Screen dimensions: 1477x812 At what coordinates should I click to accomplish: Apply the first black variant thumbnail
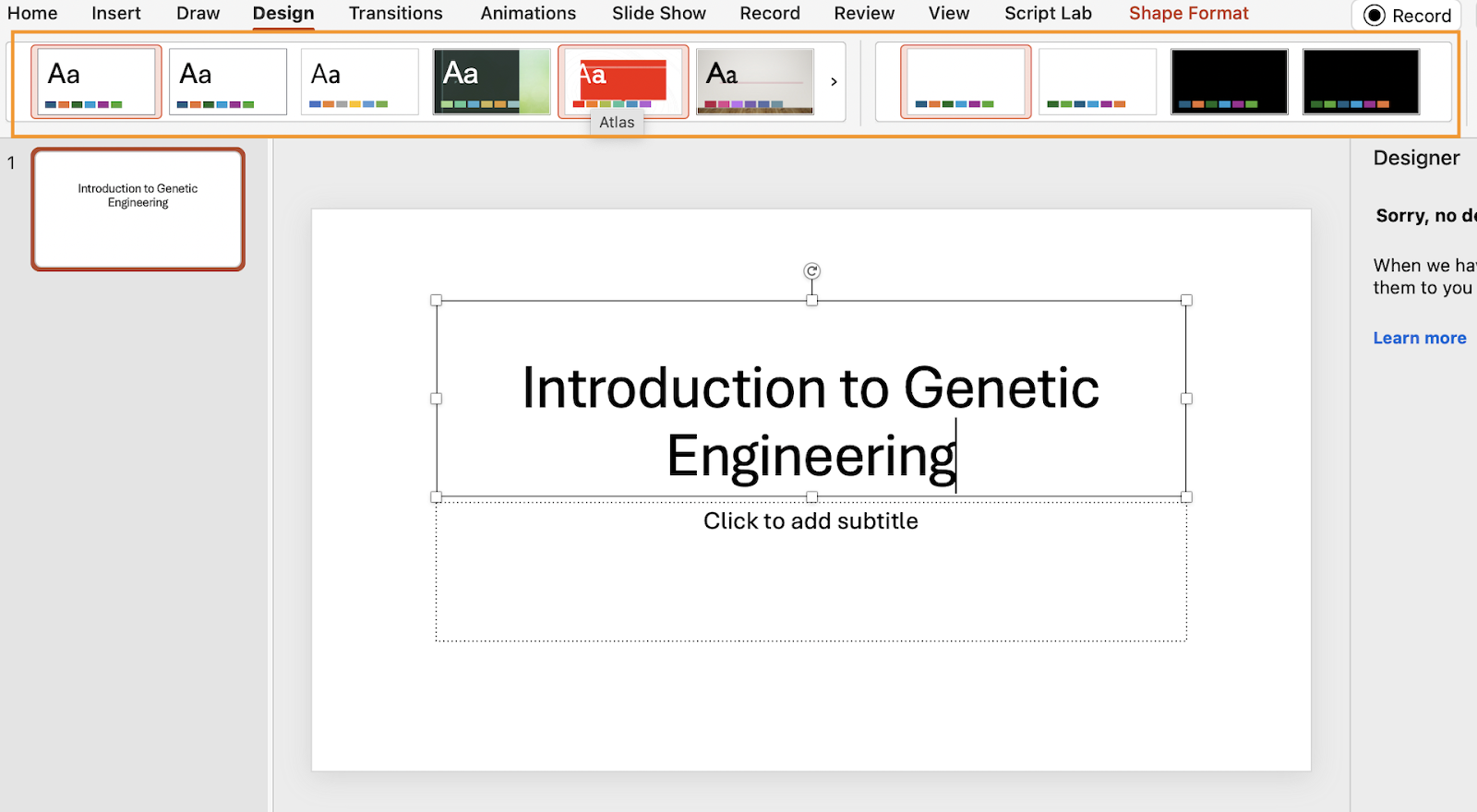tap(1229, 81)
